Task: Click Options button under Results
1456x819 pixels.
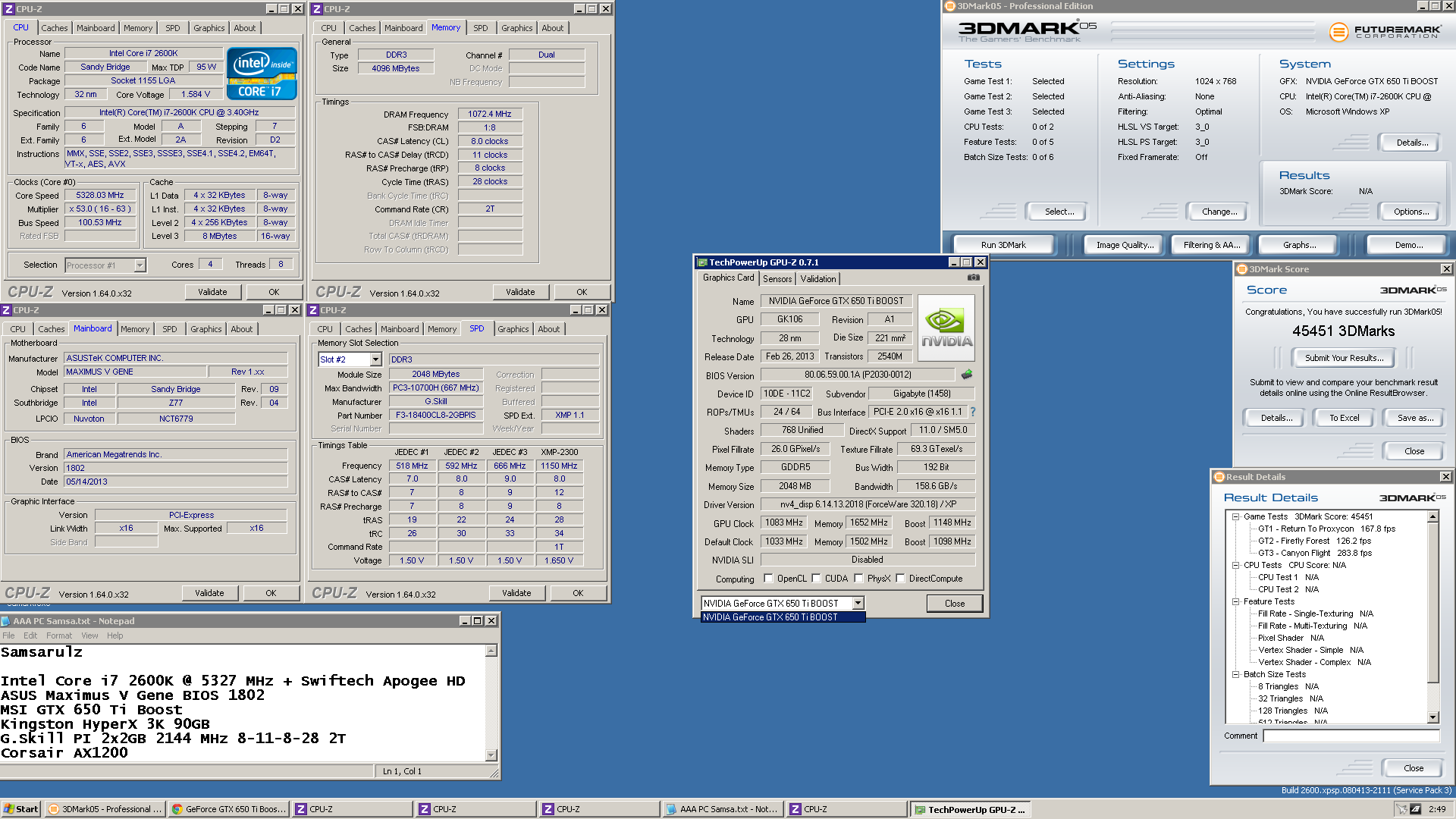Action: 1411,212
